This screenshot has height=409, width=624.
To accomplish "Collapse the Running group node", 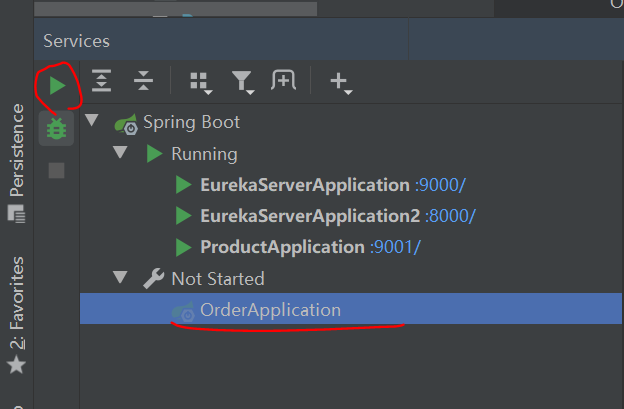I will (120, 152).
